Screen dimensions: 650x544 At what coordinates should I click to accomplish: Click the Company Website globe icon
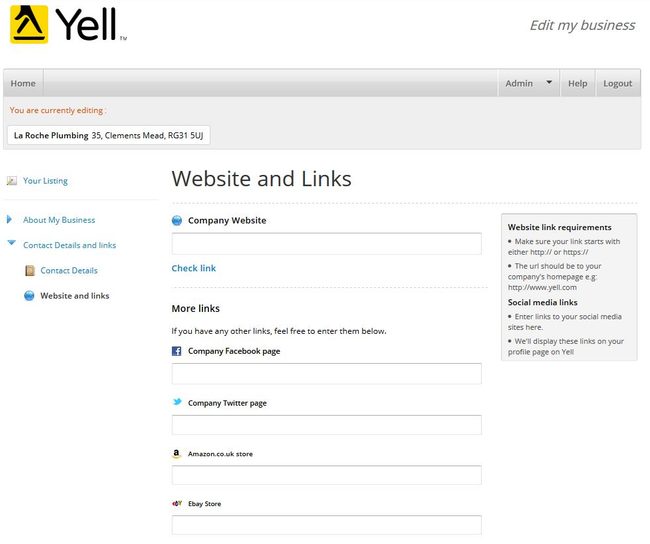[177, 221]
